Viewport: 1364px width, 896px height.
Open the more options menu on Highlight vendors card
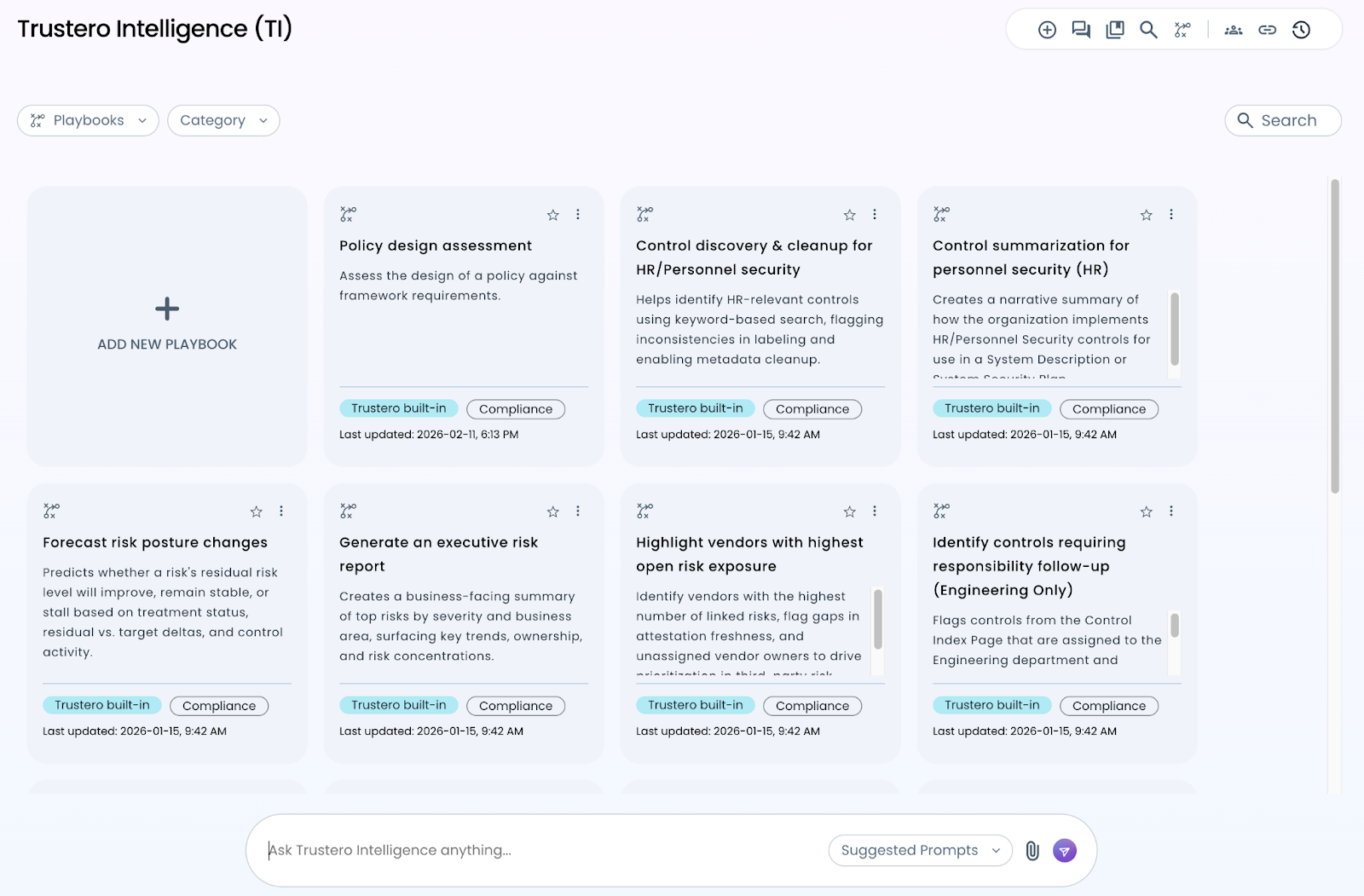pyautogui.click(x=875, y=512)
